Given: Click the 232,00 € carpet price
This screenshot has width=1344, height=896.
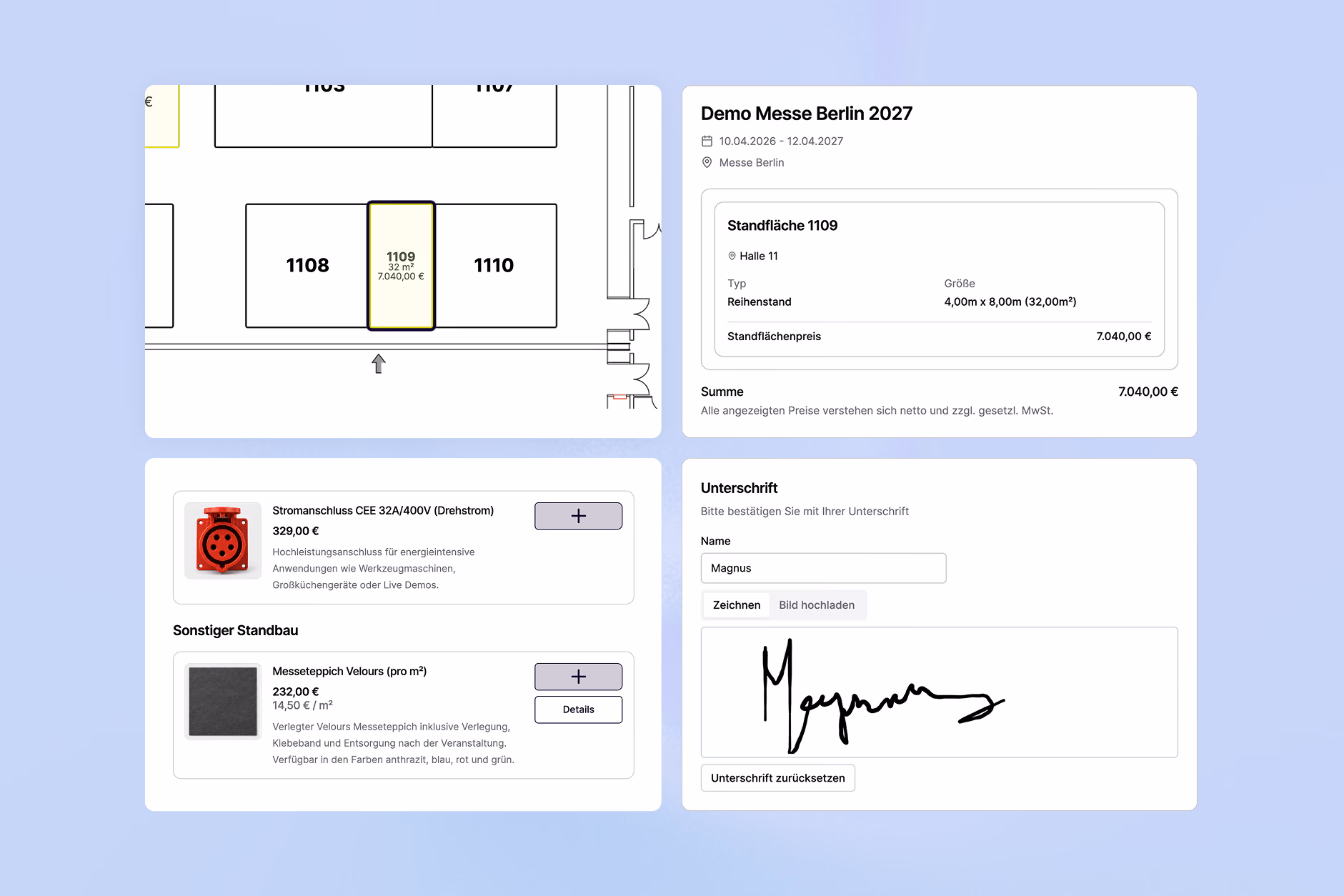Looking at the screenshot, I should (x=296, y=692).
